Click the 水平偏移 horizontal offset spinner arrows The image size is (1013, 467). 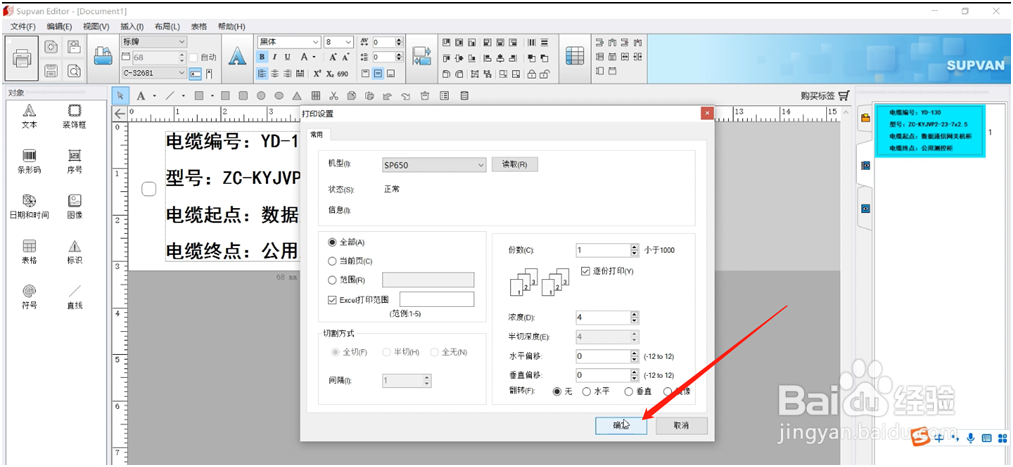click(634, 356)
